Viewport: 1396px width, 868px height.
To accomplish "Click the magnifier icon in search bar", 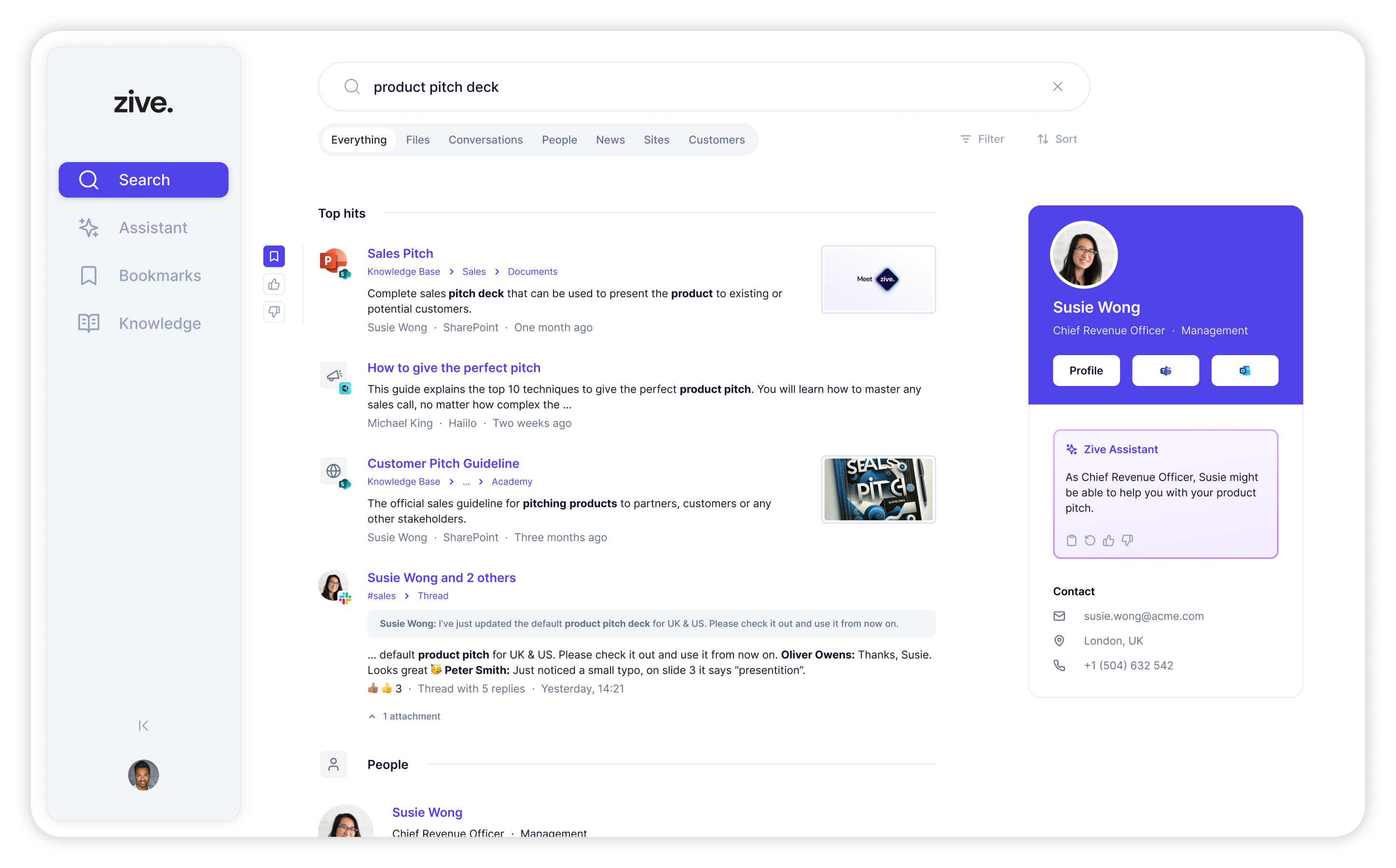I will click(352, 87).
